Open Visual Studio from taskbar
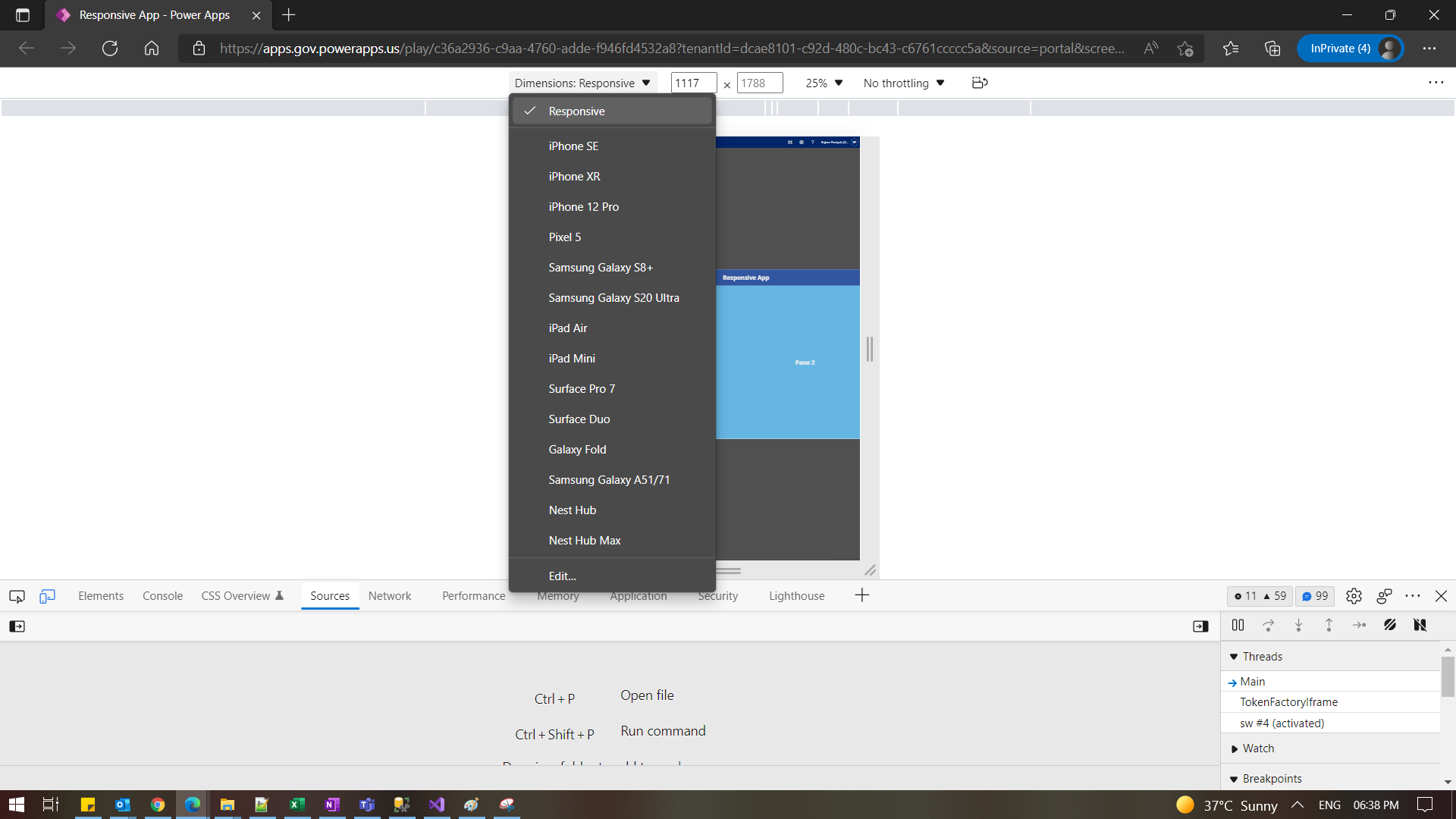The image size is (1456, 819). point(437,805)
